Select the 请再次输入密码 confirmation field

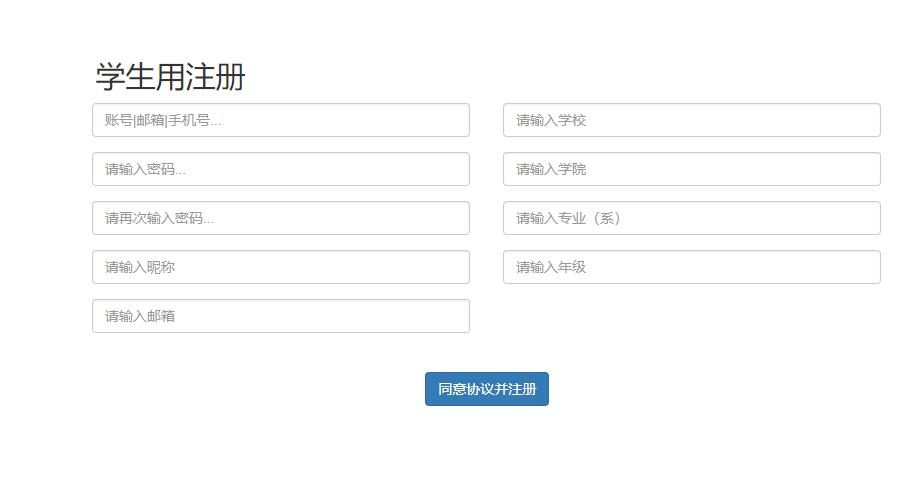click(280, 218)
